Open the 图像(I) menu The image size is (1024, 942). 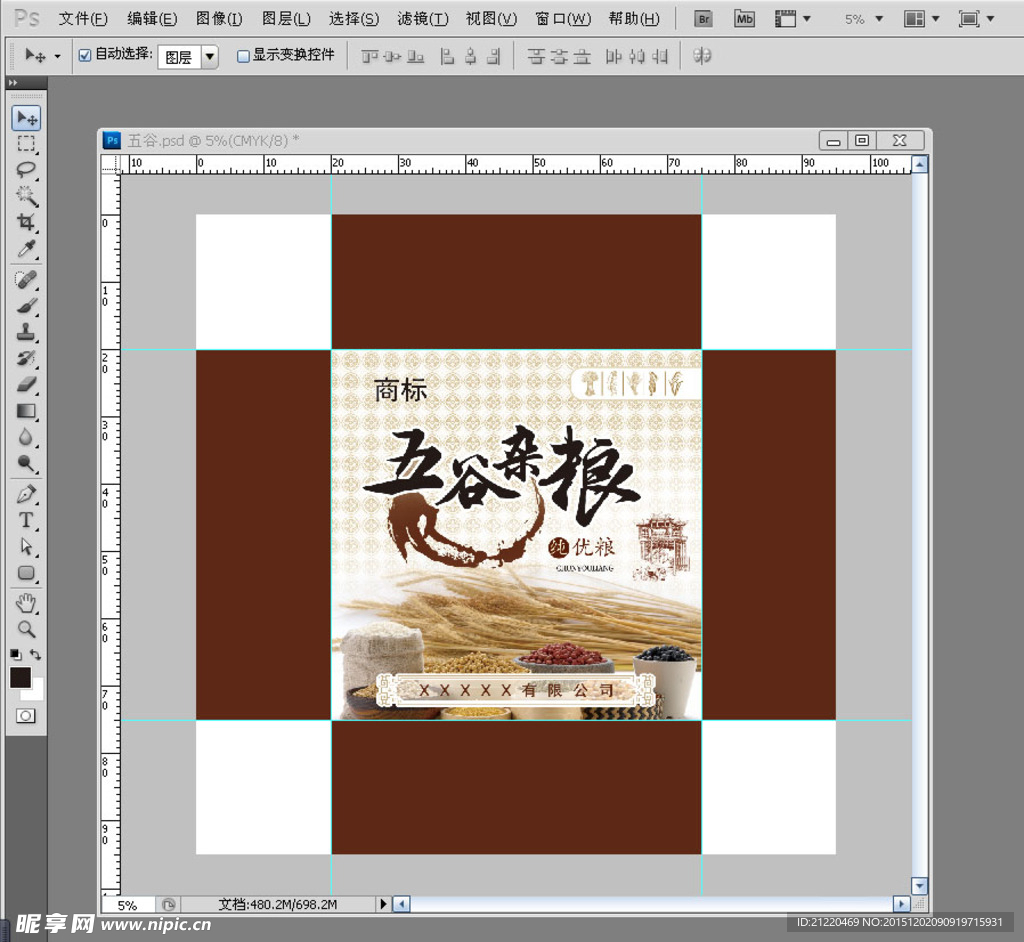(219, 19)
